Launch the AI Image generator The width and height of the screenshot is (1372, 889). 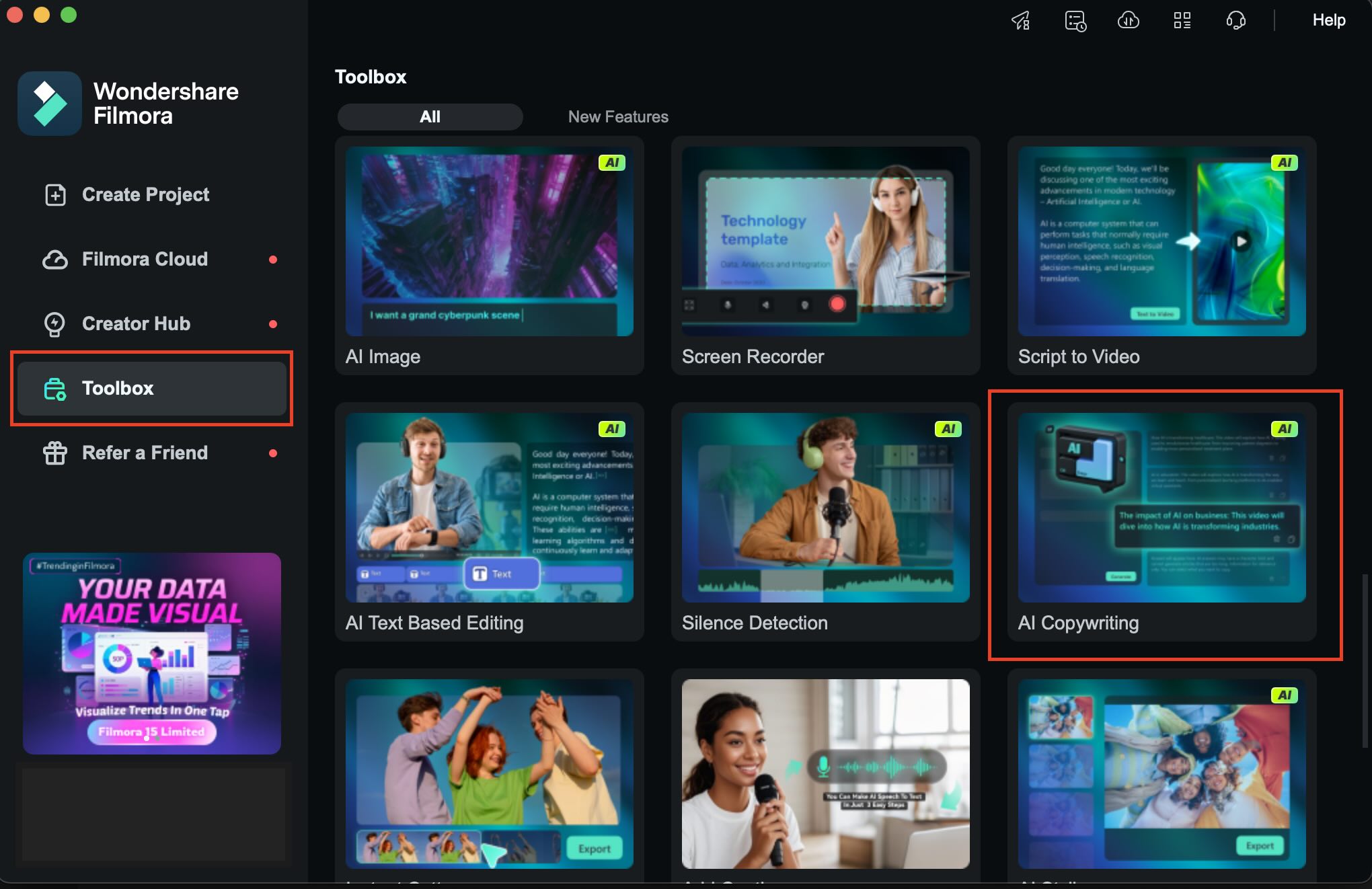coord(489,242)
